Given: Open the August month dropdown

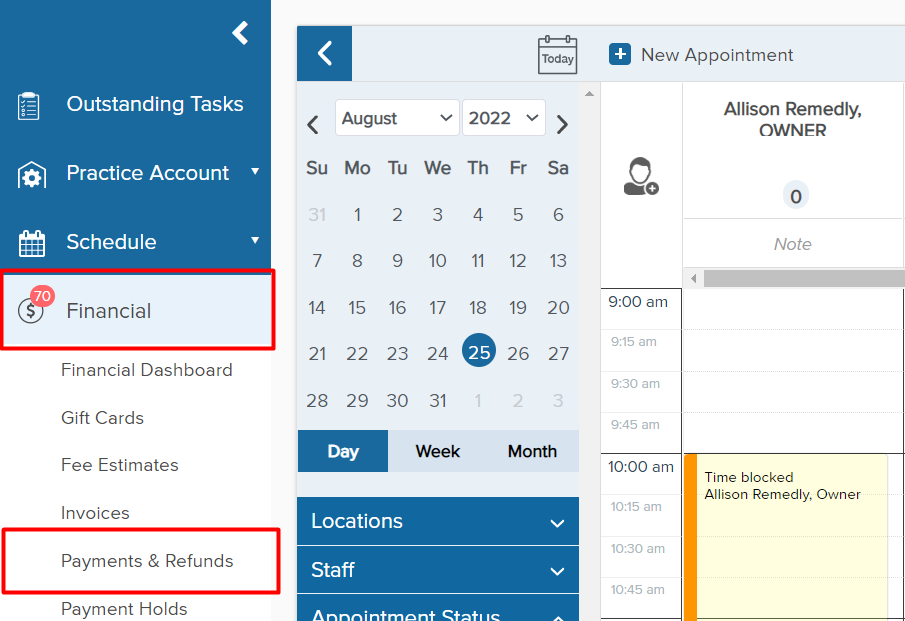Looking at the screenshot, I should tap(397, 118).
